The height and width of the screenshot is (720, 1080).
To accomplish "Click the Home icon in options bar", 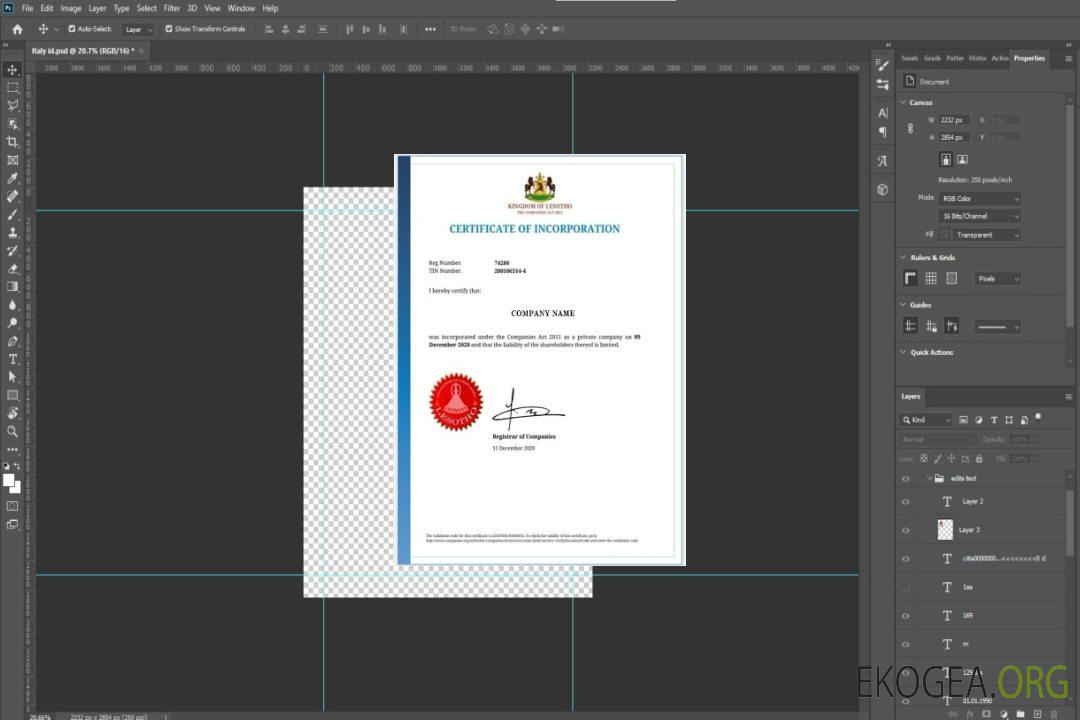I will 17,29.
